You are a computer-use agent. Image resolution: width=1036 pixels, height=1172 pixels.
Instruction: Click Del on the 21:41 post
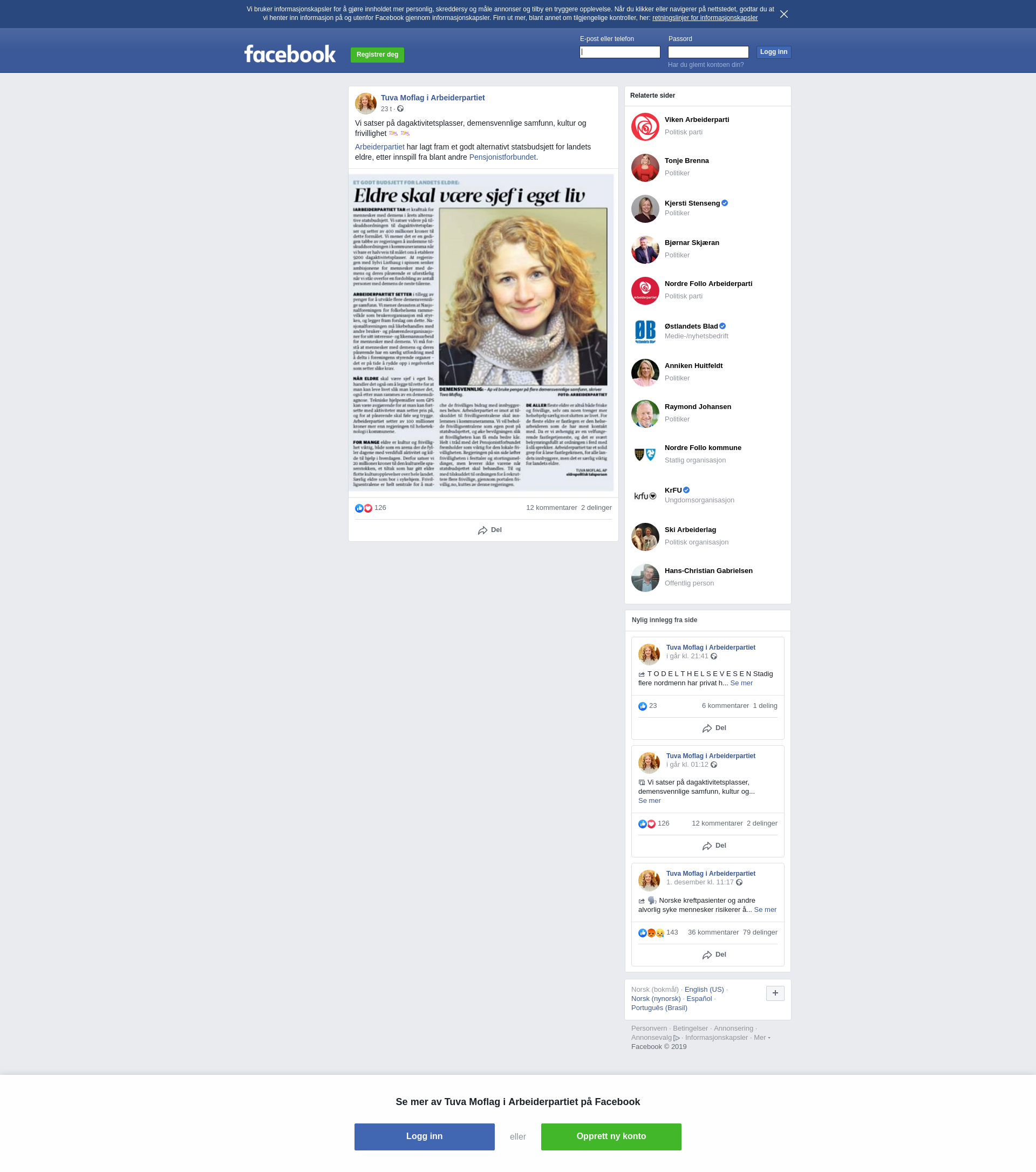[714, 728]
